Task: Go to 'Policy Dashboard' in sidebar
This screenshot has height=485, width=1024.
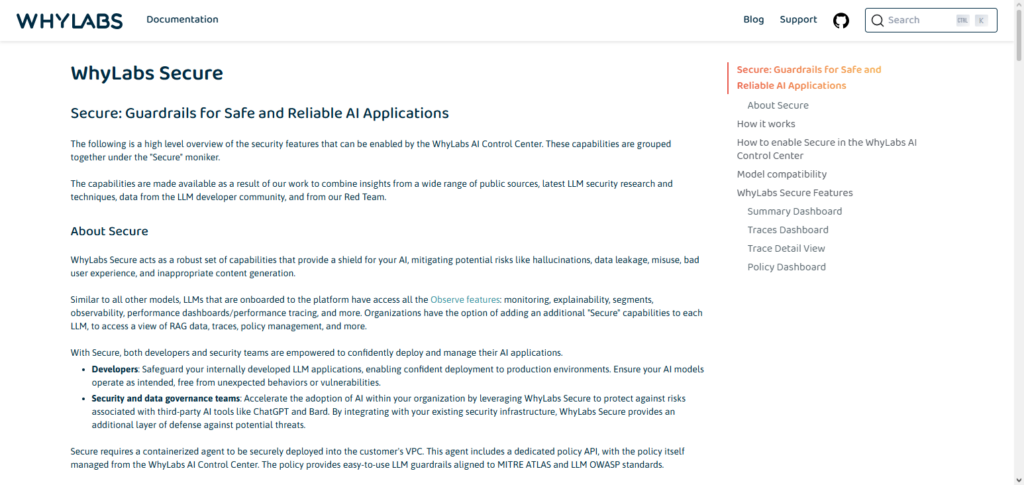Action: (x=786, y=267)
